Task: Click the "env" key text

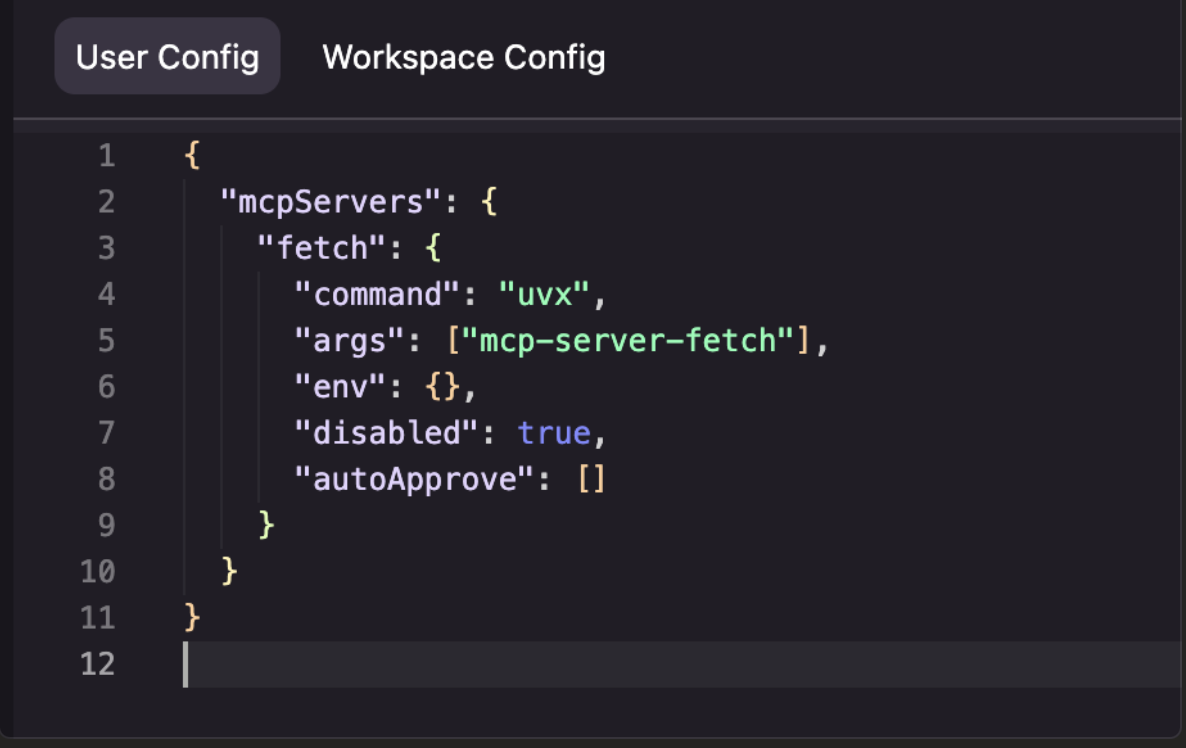Action: click(340, 386)
